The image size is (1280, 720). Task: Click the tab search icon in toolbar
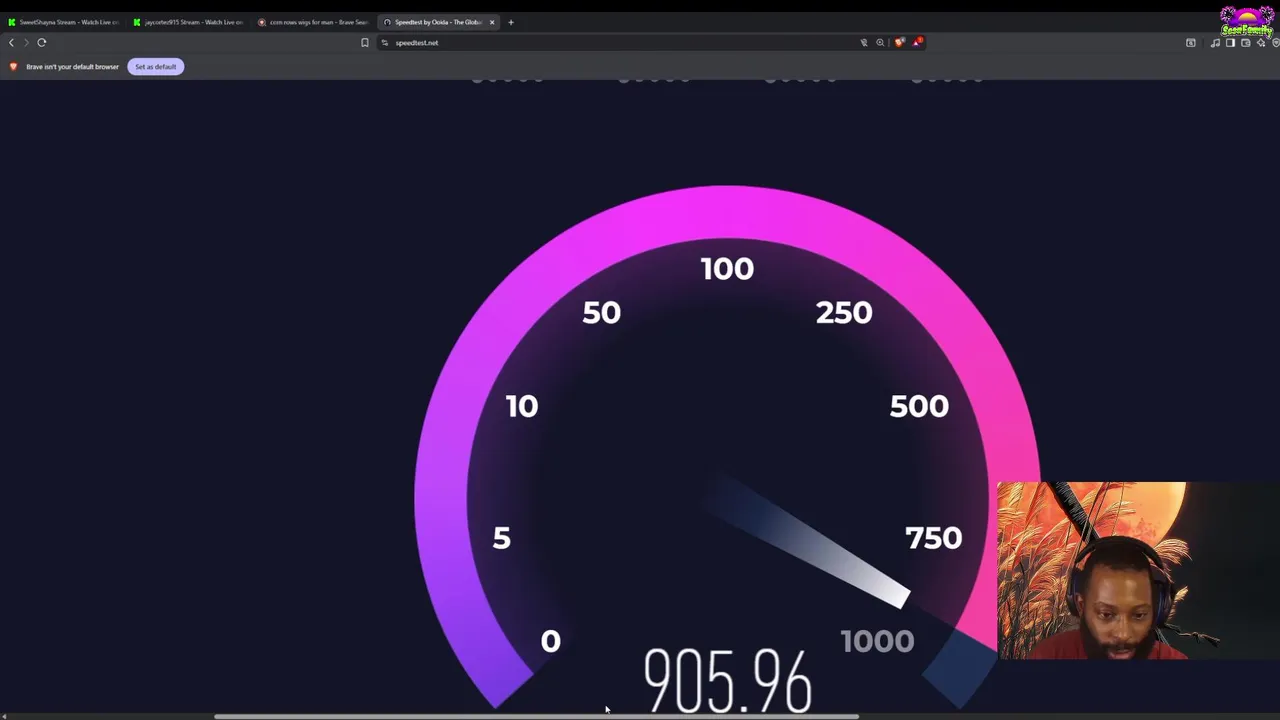[x=1191, y=43]
